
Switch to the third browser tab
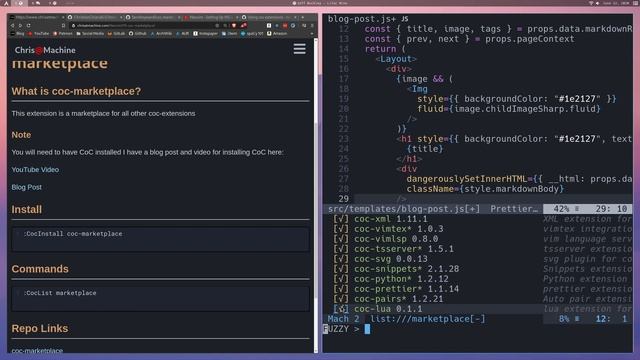(153, 18)
